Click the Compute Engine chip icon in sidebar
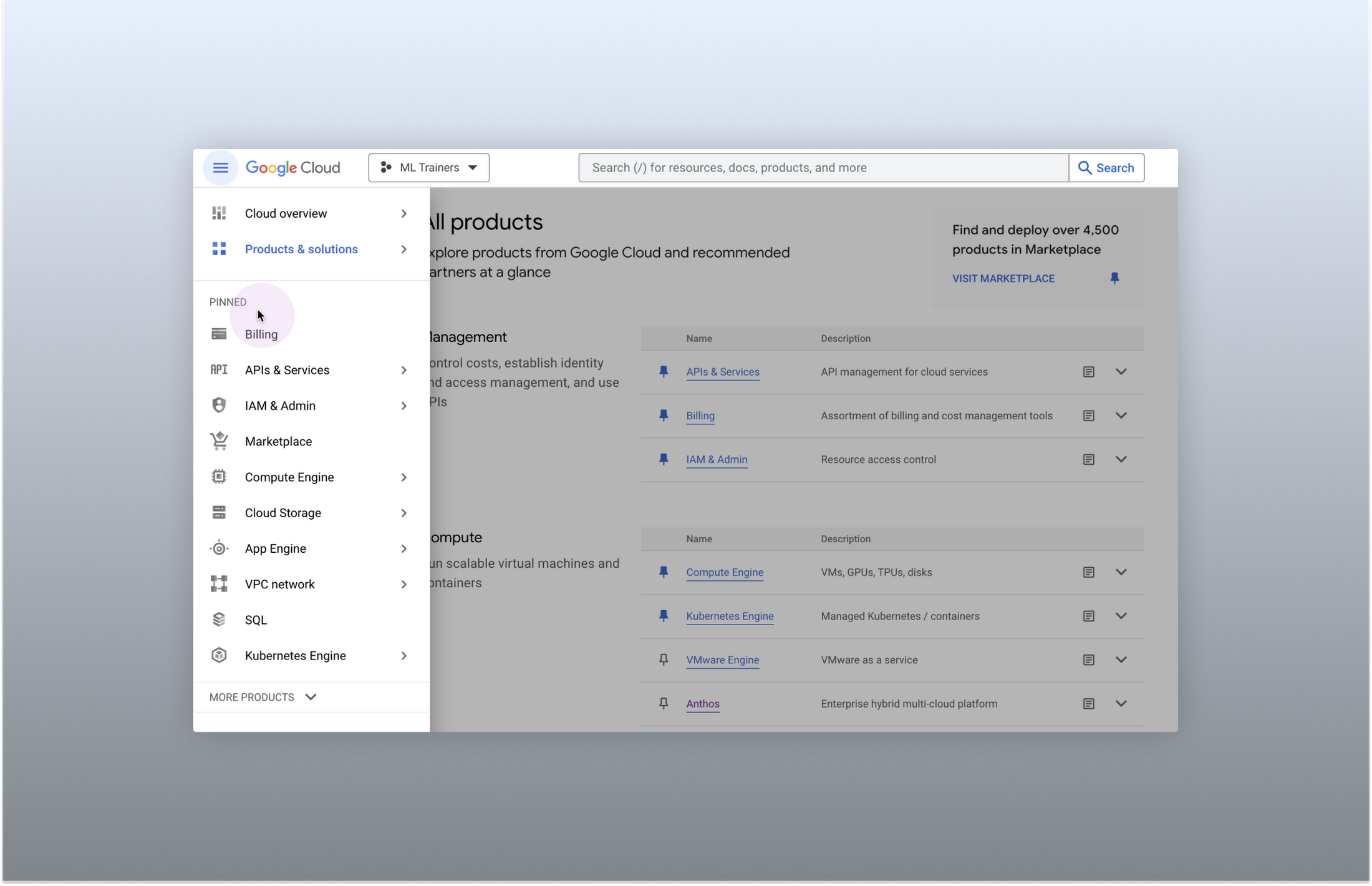 click(x=219, y=477)
